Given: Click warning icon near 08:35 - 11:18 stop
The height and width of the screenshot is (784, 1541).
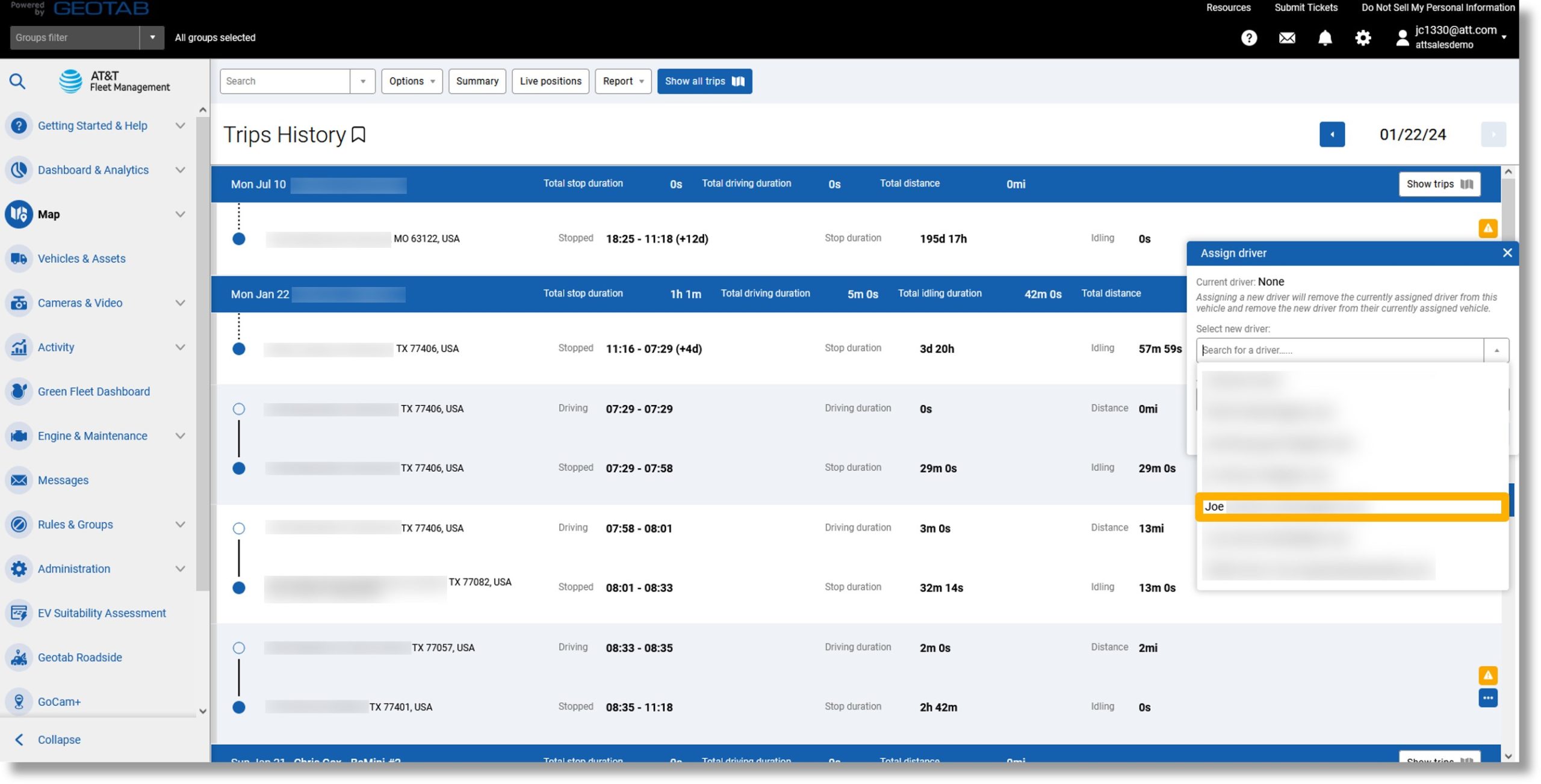Looking at the screenshot, I should click(x=1488, y=676).
